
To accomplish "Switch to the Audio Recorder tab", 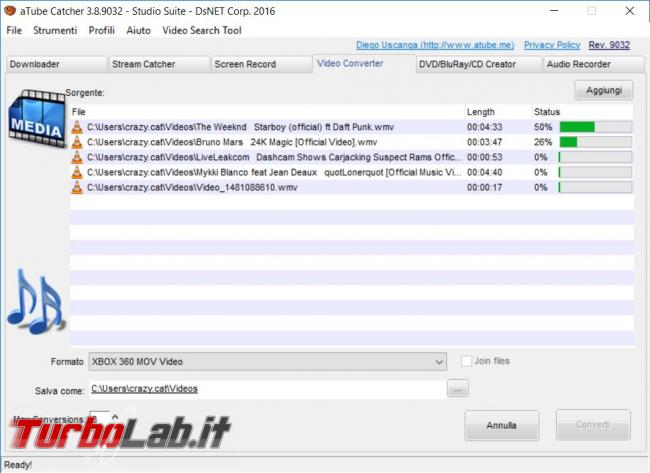I will pos(594,64).
